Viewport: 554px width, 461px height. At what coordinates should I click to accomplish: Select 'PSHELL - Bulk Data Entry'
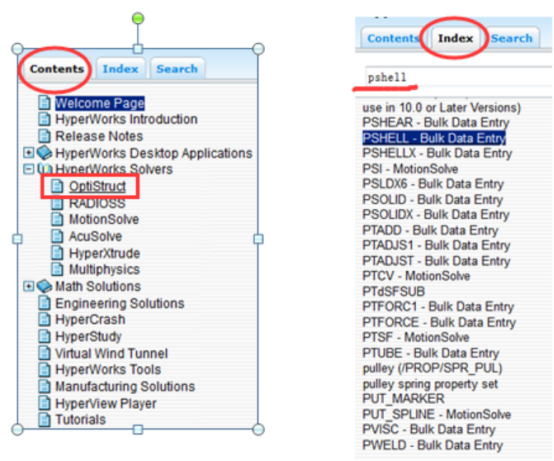pos(434,138)
